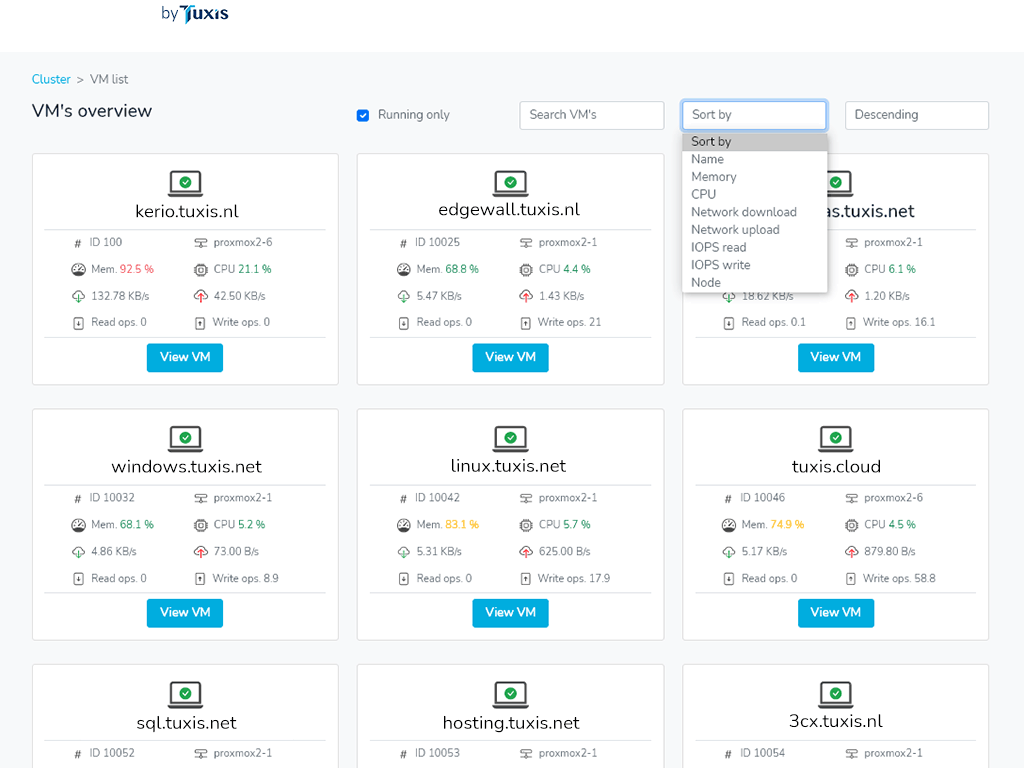This screenshot has height=768, width=1024.
Task: Click the CPU chip icon beside CPU 4.4 %
Action: coord(526,269)
